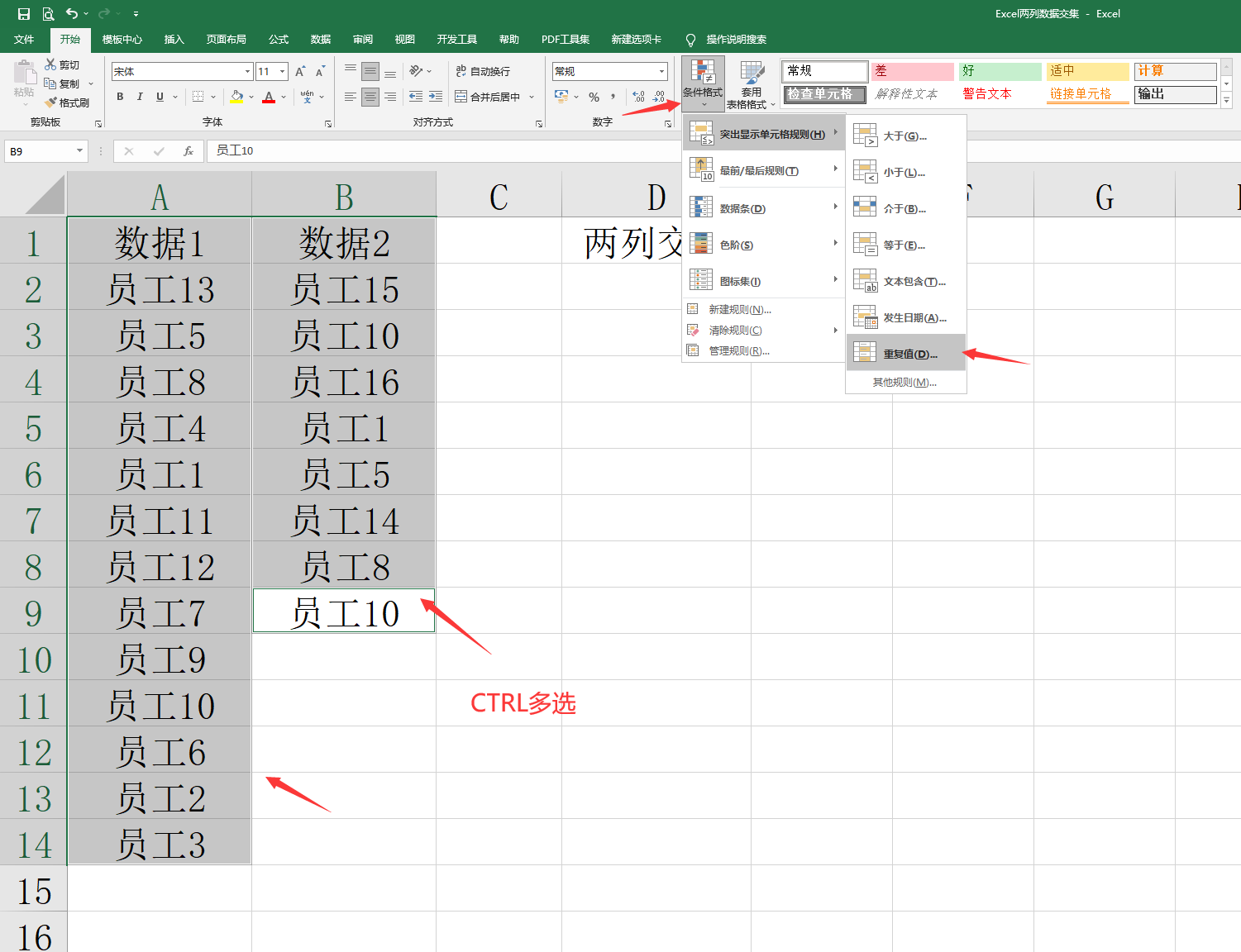Click the select all corner triangle
The width and height of the screenshot is (1241, 952).
[x=45, y=195]
